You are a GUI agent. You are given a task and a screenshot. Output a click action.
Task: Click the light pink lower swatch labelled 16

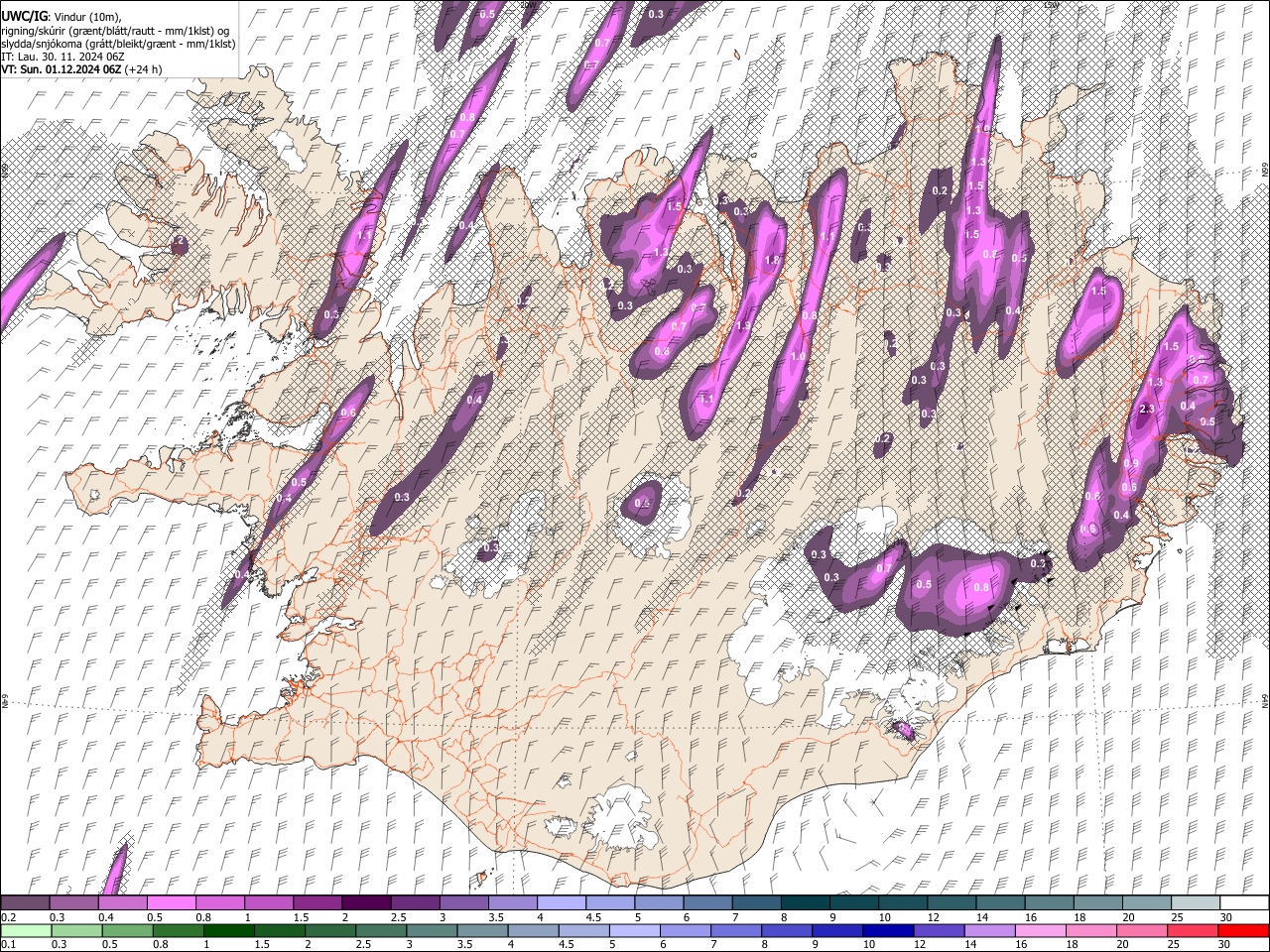(x=1041, y=931)
